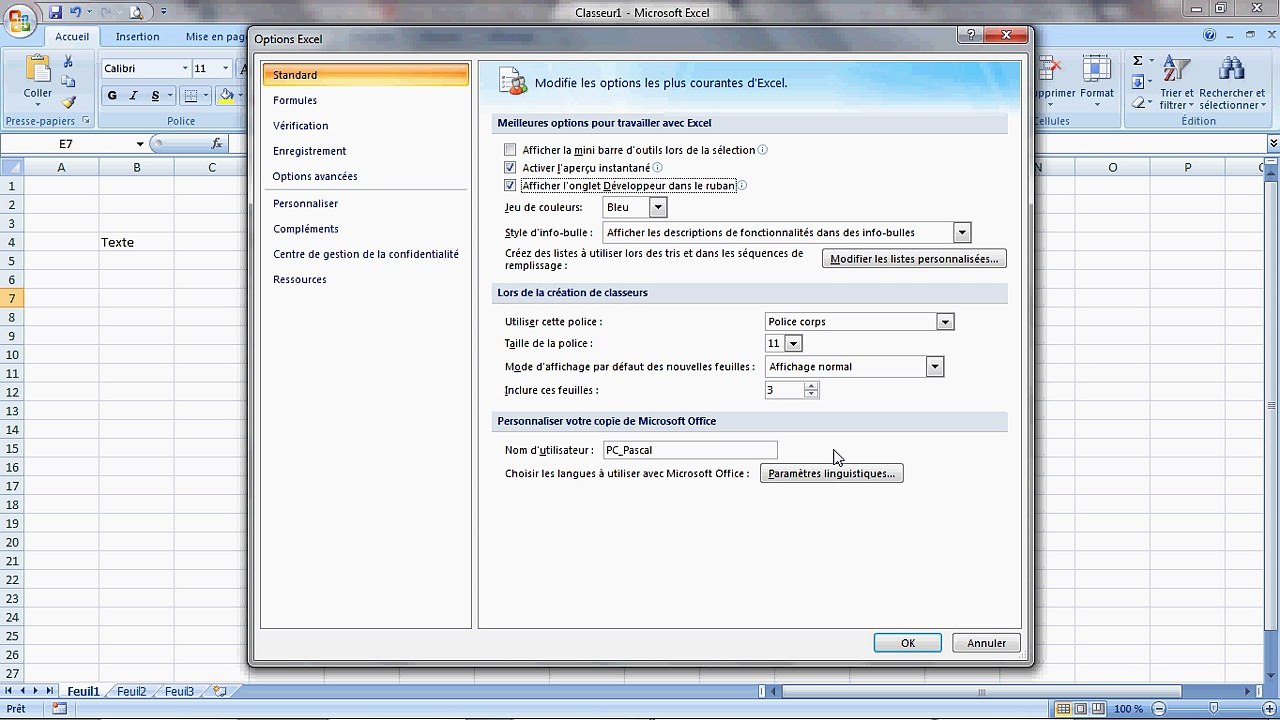Open Trier et filtrer menu
1280x720 pixels.
pyautogui.click(x=1177, y=82)
